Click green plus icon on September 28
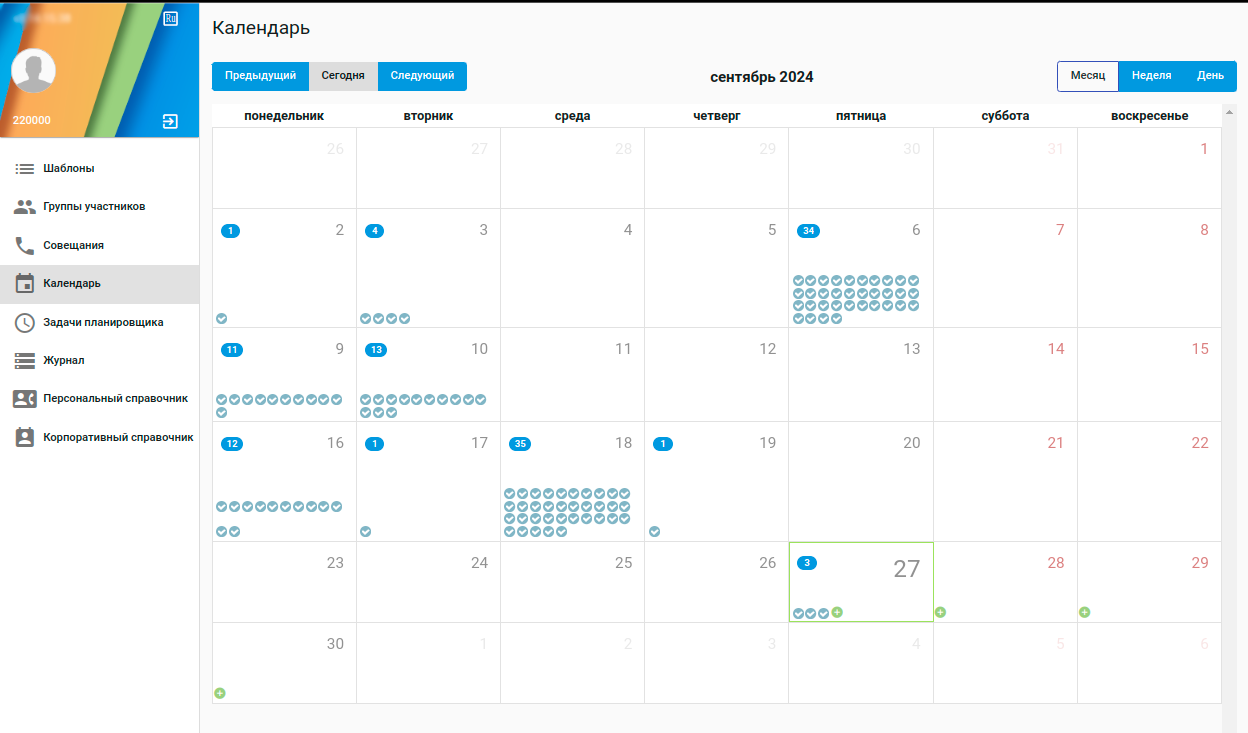This screenshot has width=1248, height=733. [x=941, y=612]
